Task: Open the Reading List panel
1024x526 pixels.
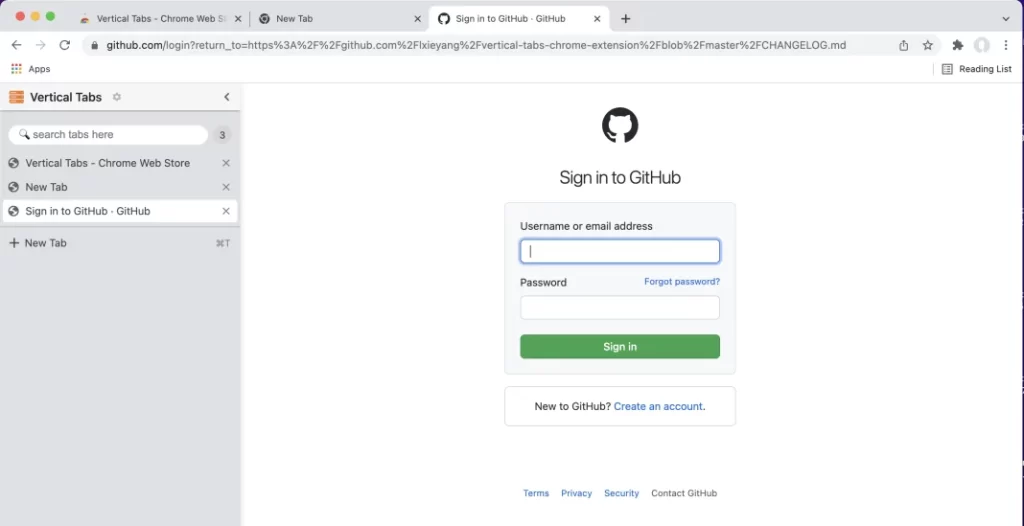Action: 977,69
